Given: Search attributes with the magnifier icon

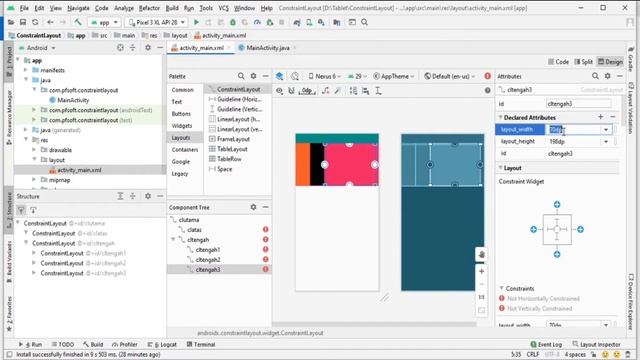Looking at the screenshot, I should [x=595, y=76].
